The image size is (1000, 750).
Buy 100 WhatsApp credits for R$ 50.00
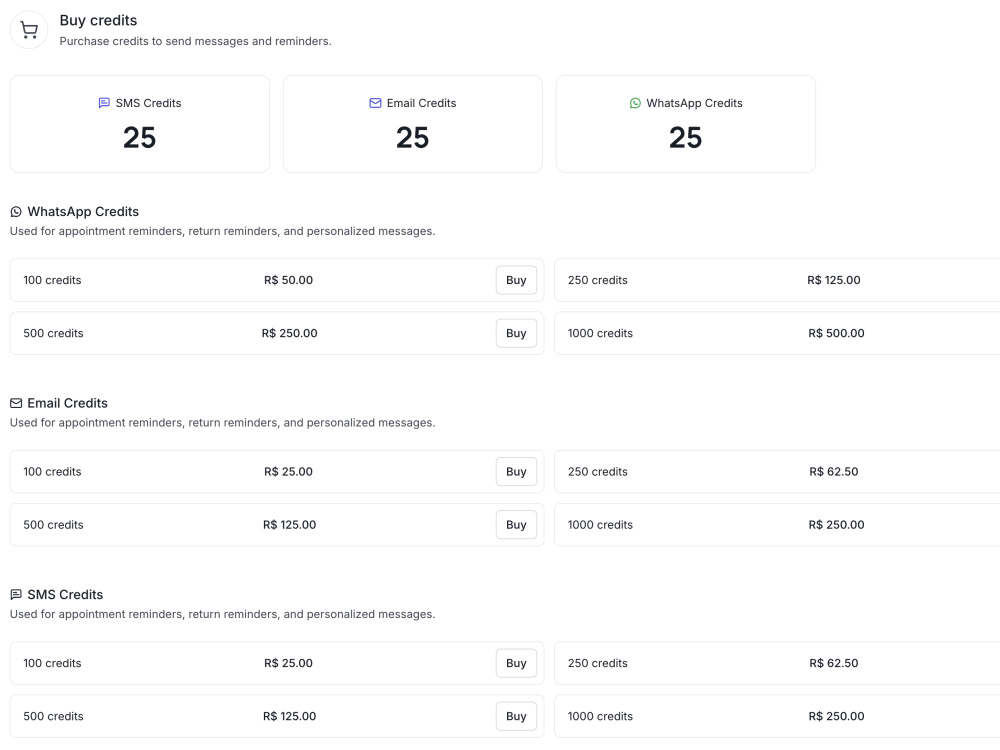pyautogui.click(x=516, y=280)
